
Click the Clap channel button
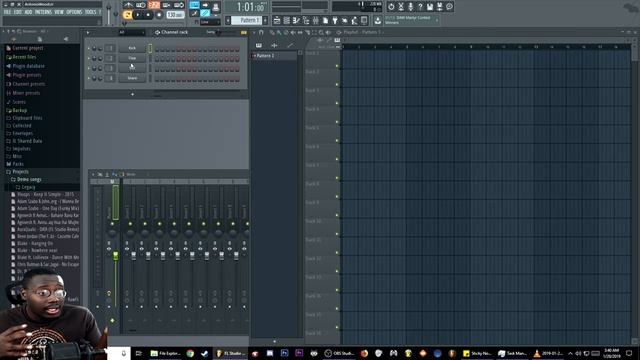tap(132, 58)
